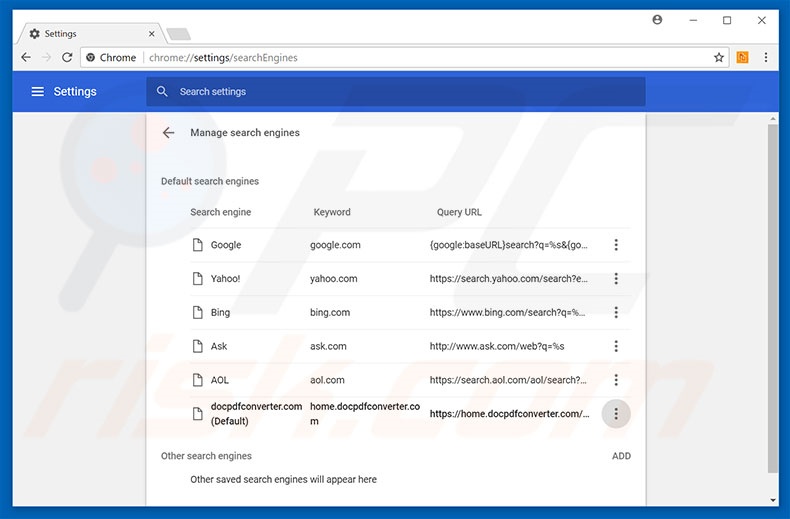Click the Yahoo! engine name
This screenshot has width=790, height=519.
coord(225,279)
